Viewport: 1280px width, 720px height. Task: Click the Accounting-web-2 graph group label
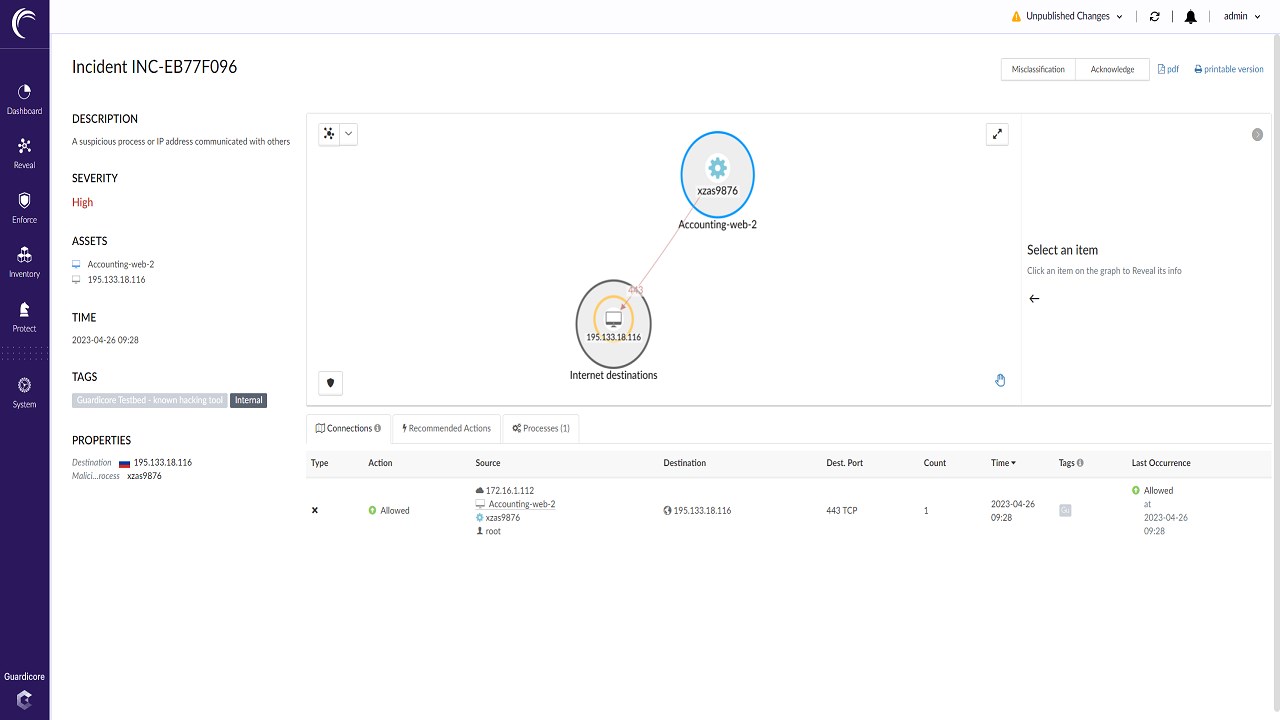coord(717,225)
